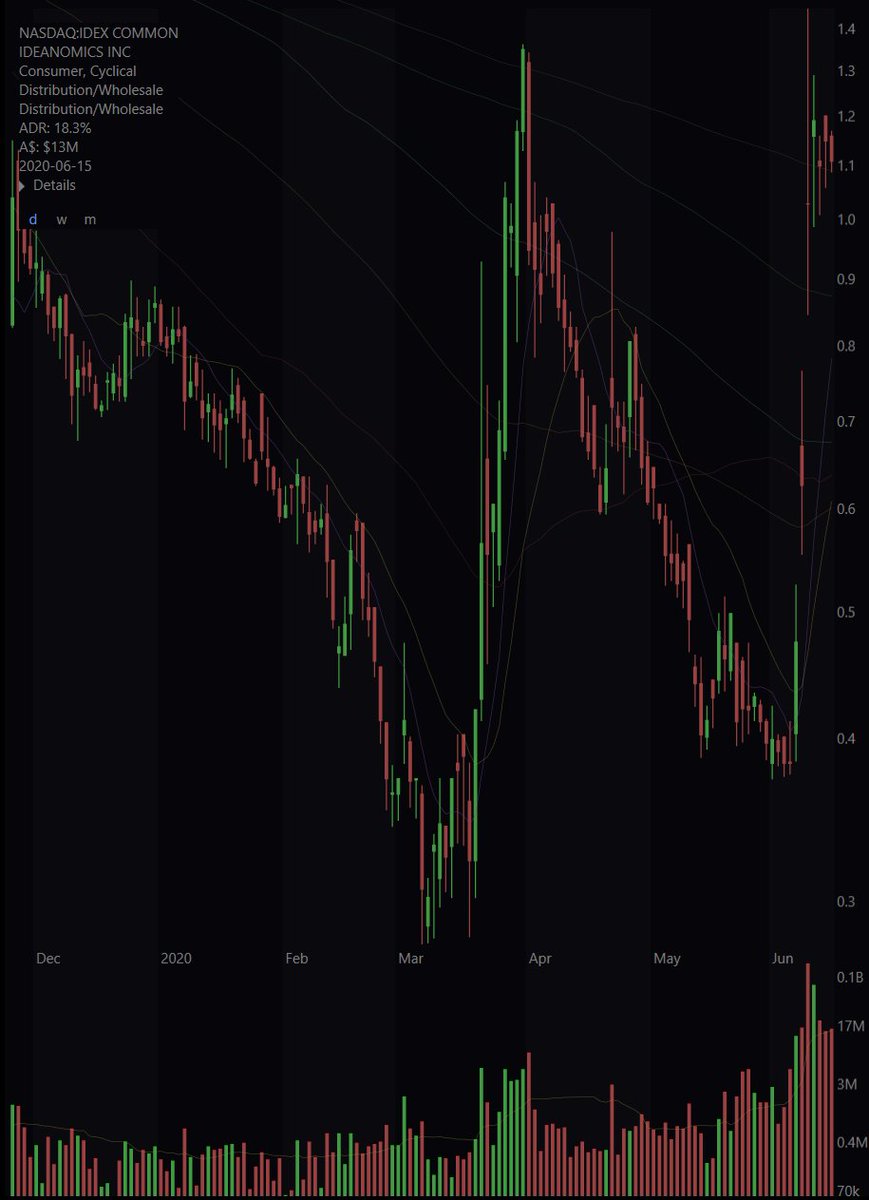Click the Apr time axis label
The image size is (869, 1200).
pos(540,959)
